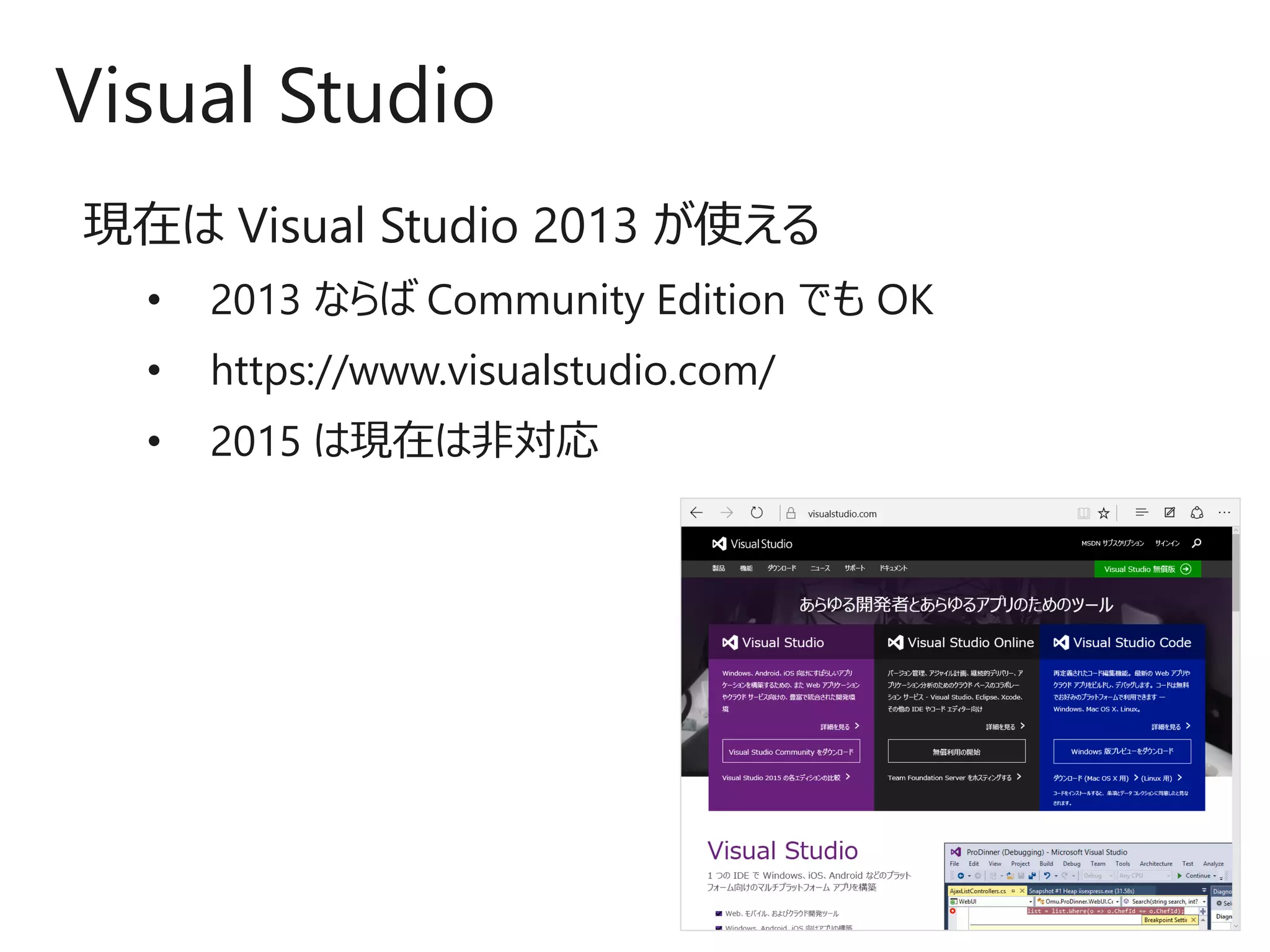The height and width of the screenshot is (952, 1270).
Task: Open the Architecture menu in Visual Studio
Action: click(x=1156, y=864)
